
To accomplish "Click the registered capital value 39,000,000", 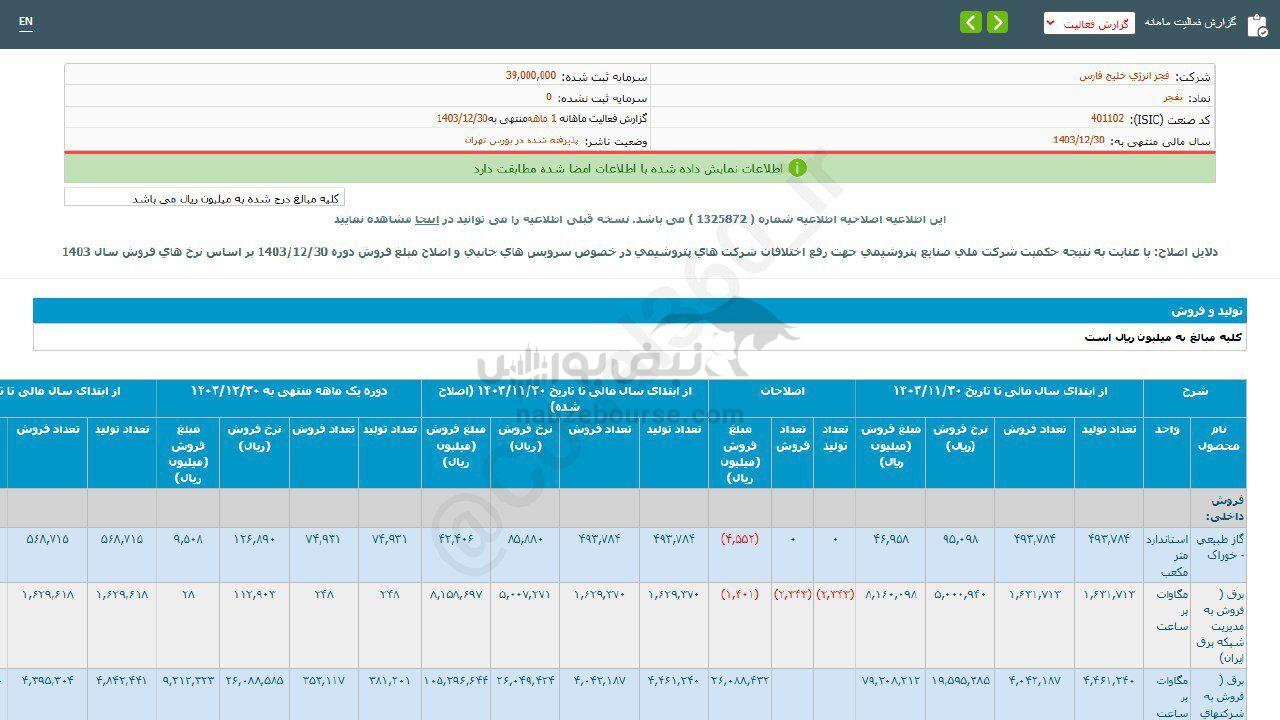I will [531, 76].
